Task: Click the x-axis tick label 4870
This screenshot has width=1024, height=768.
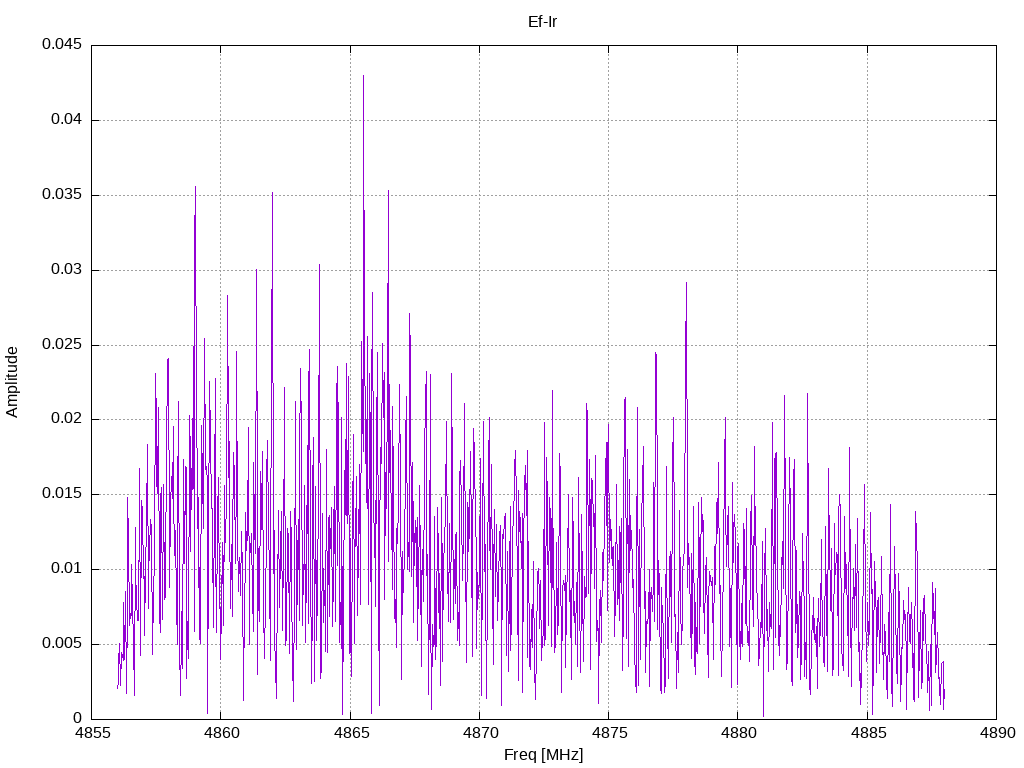Action: 479,733
